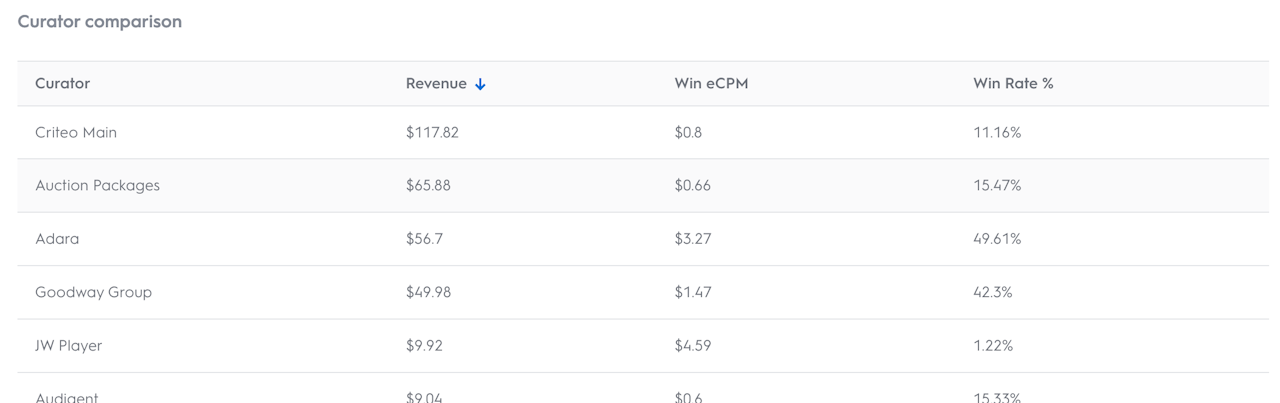The width and height of the screenshot is (1280, 403).
Task: Open the Auction Packages curator entry
Action: coord(97,186)
